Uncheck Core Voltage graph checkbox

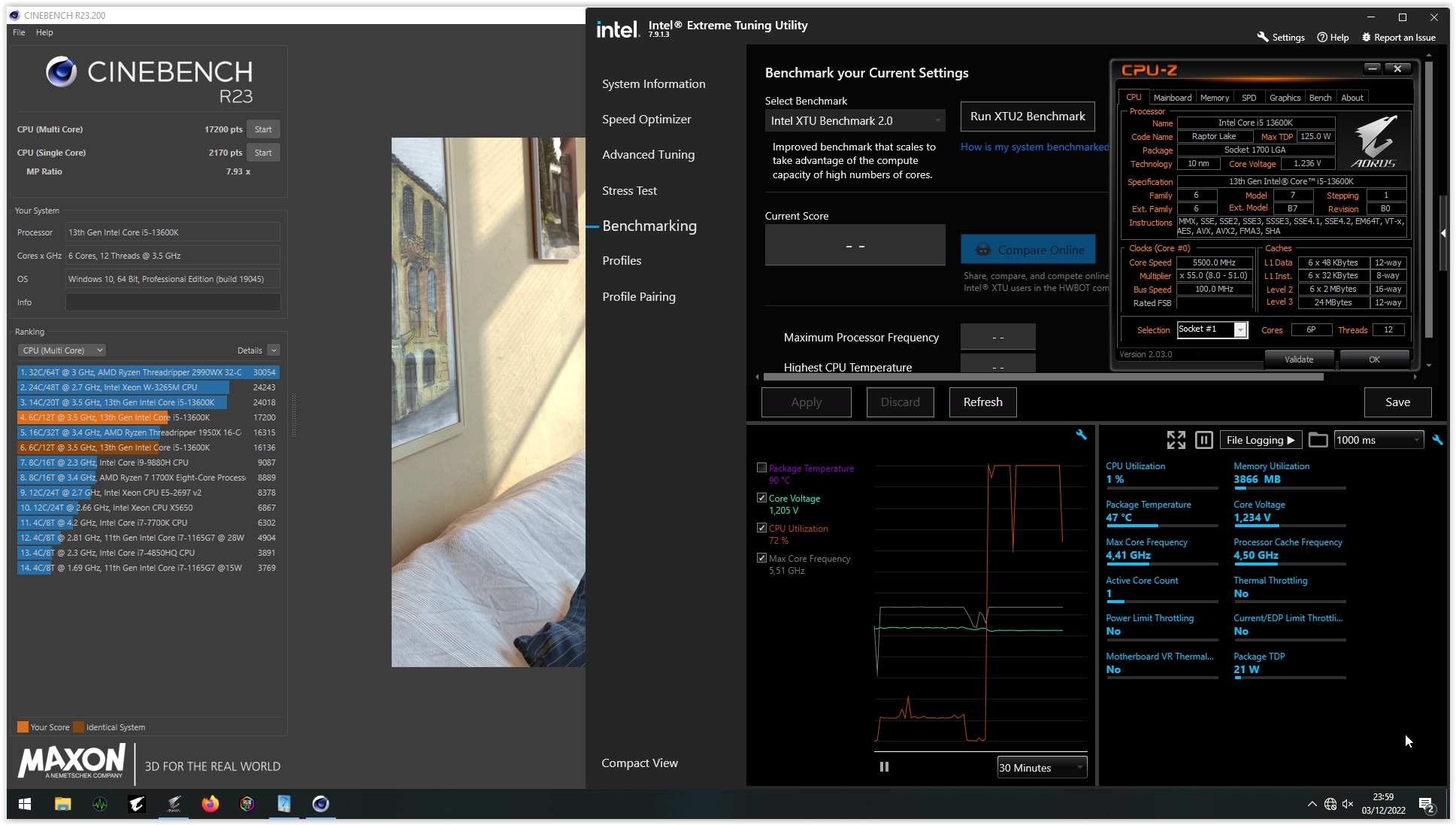click(761, 498)
